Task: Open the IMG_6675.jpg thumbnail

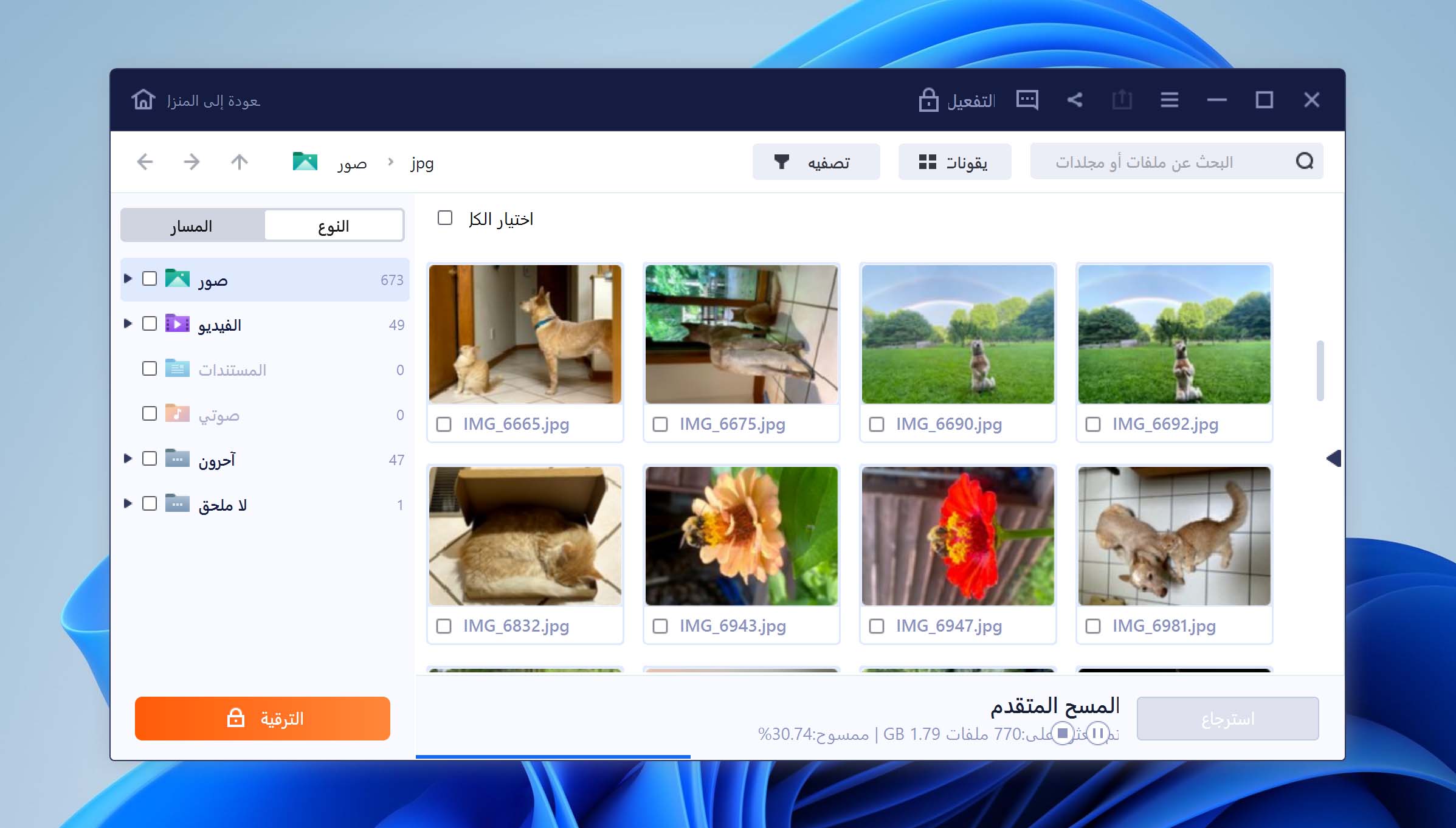Action: tap(742, 334)
